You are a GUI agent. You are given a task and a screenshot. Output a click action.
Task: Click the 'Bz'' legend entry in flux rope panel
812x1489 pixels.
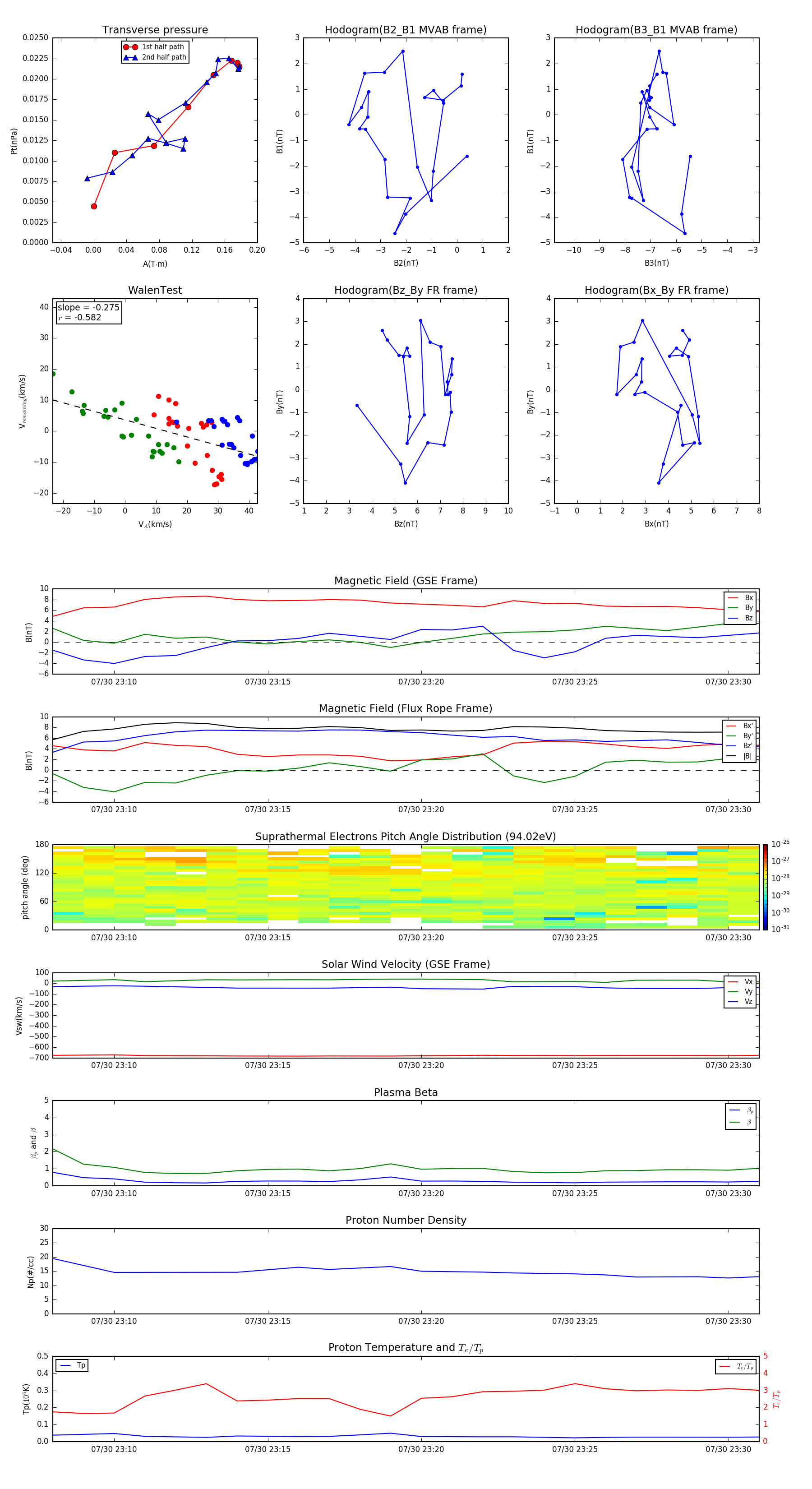pyautogui.click(x=740, y=746)
